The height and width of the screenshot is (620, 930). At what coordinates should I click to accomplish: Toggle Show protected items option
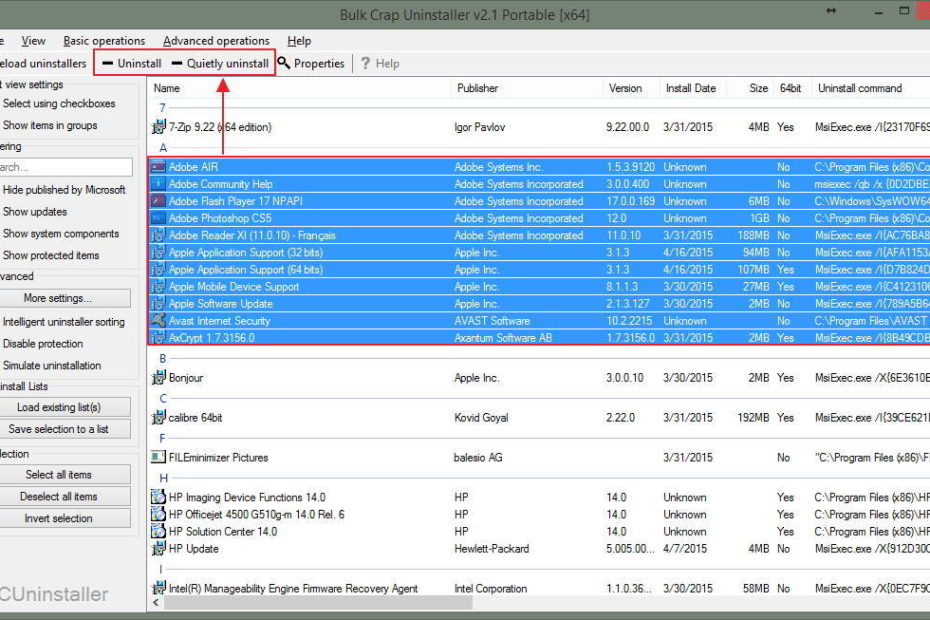(x=50, y=256)
